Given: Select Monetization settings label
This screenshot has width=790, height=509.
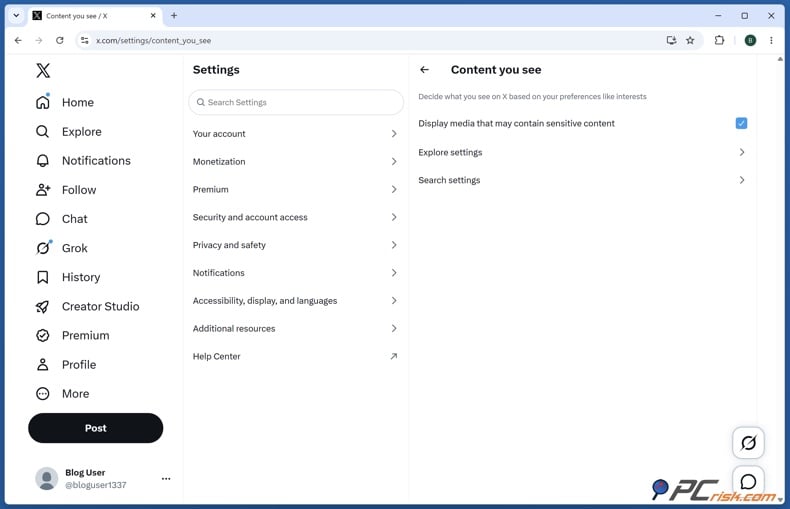Looking at the screenshot, I should click(x=219, y=161).
